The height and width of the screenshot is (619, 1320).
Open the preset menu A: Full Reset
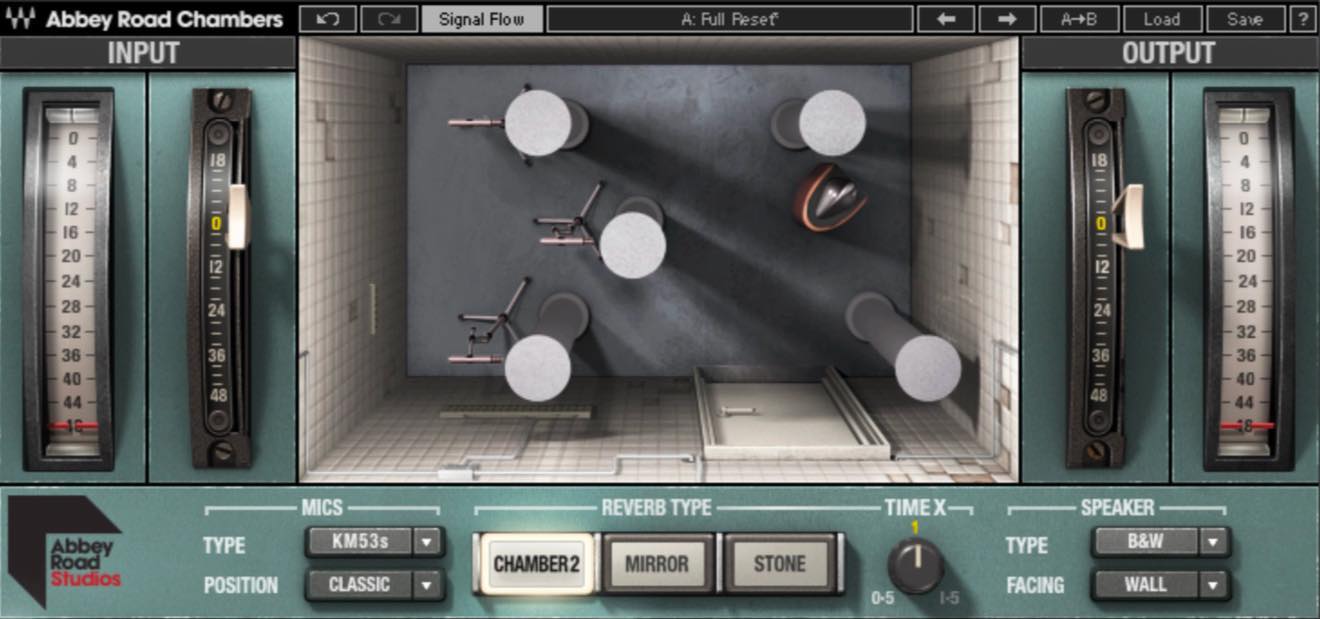730,19
